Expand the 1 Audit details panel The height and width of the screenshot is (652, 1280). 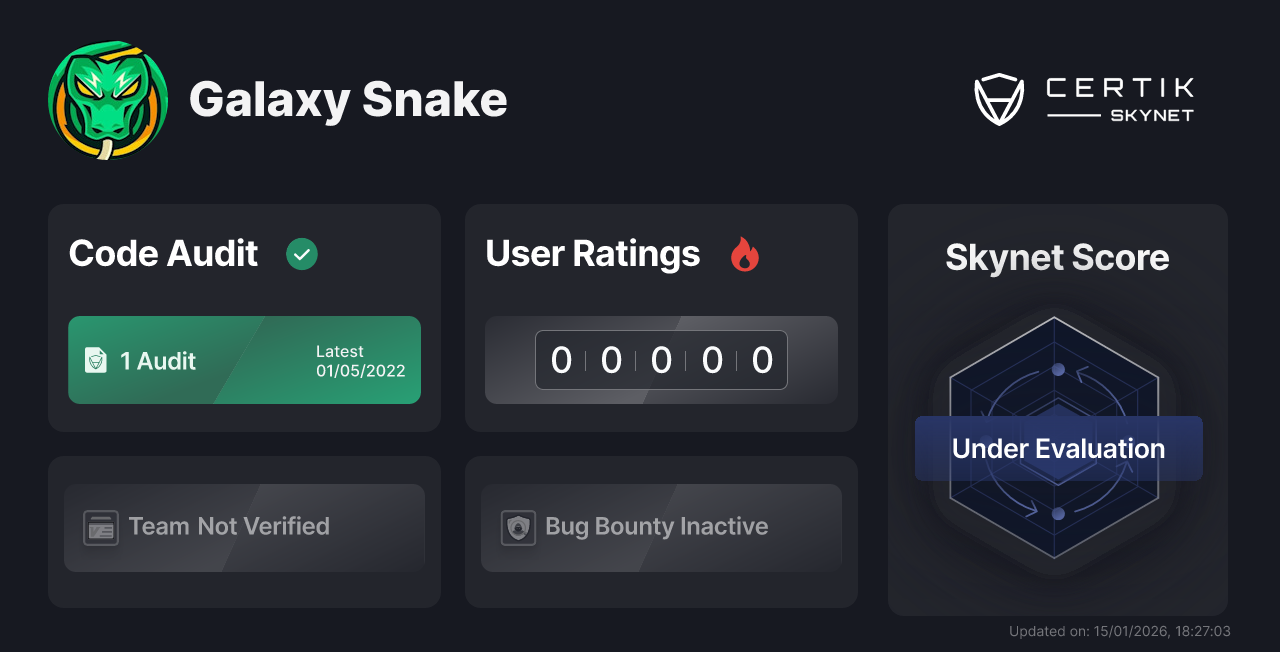tap(244, 360)
